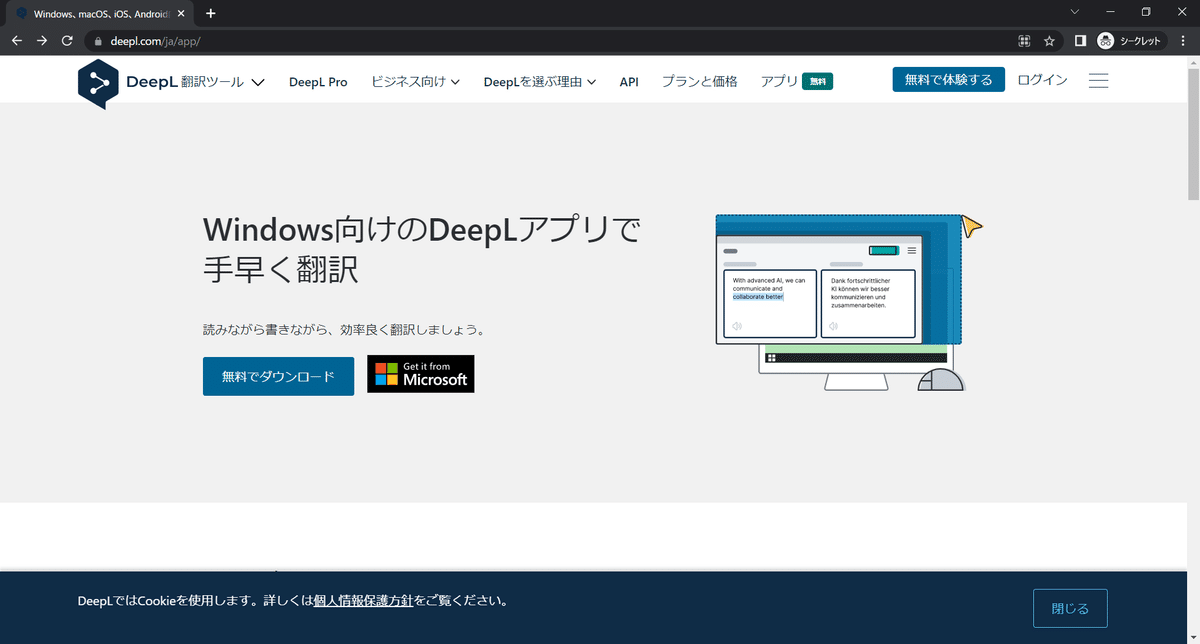Open the DeepL Pro page

click(318, 82)
